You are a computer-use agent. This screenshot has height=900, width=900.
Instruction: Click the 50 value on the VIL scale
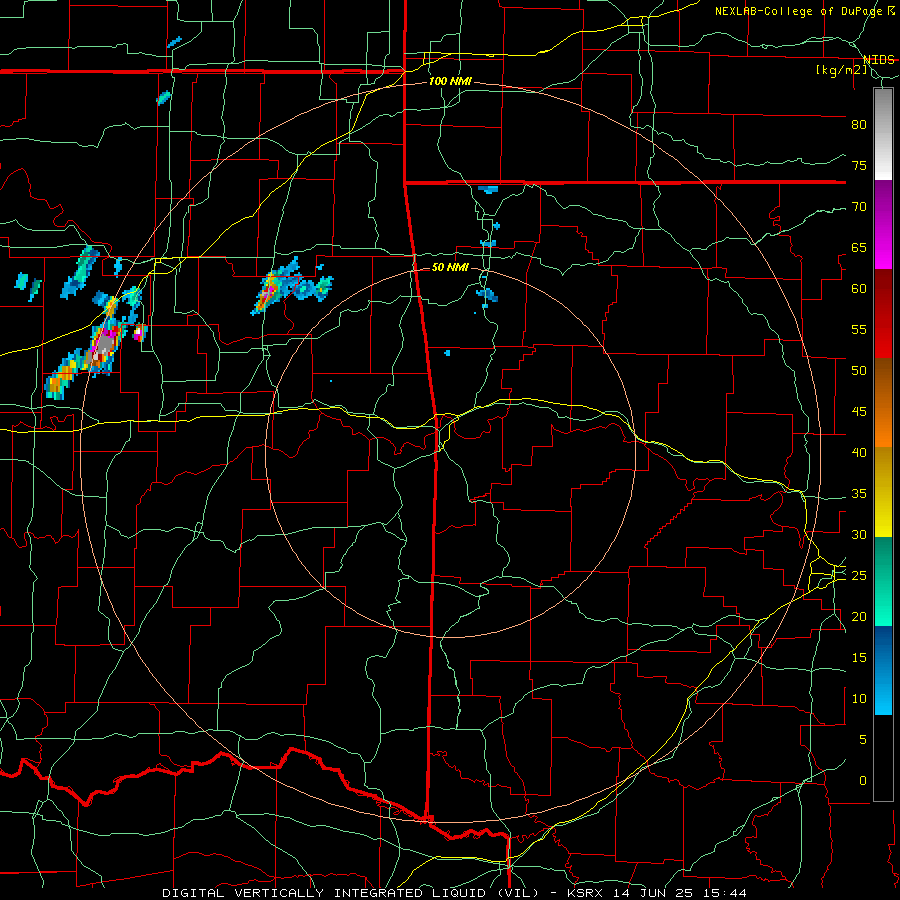[859, 371]
